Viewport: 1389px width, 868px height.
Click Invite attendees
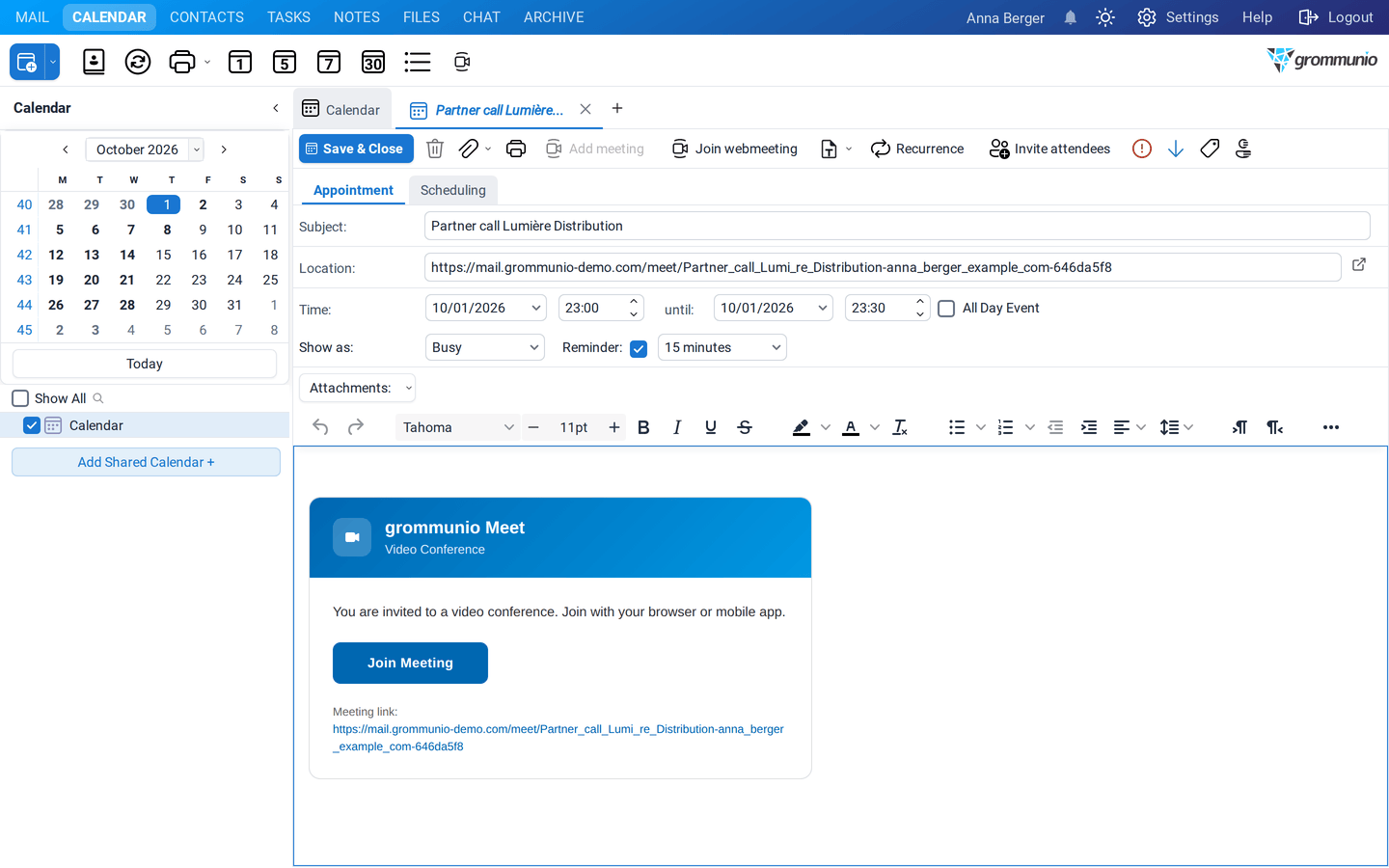click(x=1049, y=149)
